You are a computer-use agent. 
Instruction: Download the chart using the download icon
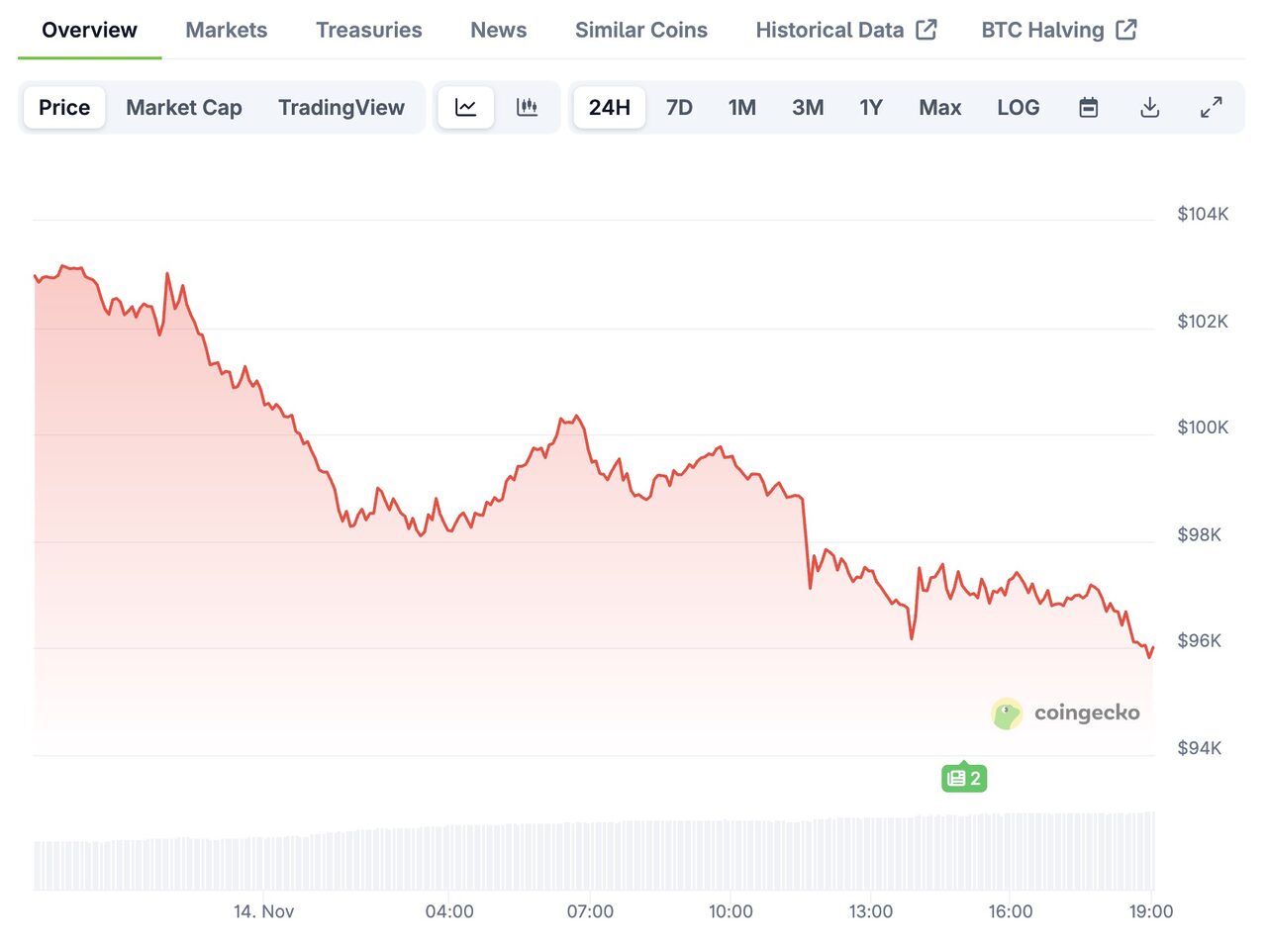tap(1149, 107)
